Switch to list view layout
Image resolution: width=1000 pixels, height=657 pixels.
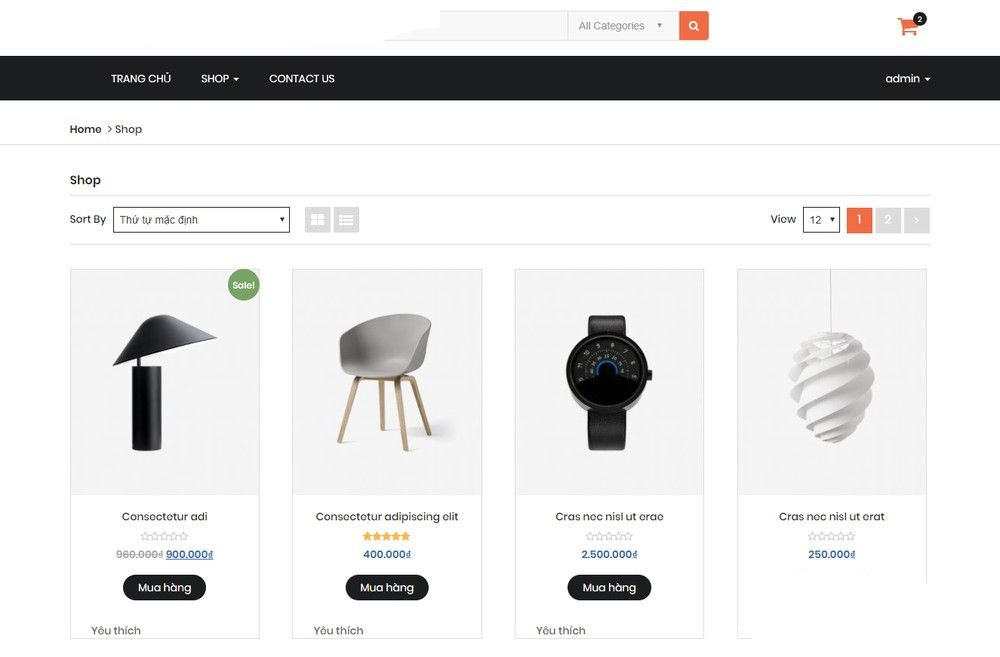tap(346, 220)
